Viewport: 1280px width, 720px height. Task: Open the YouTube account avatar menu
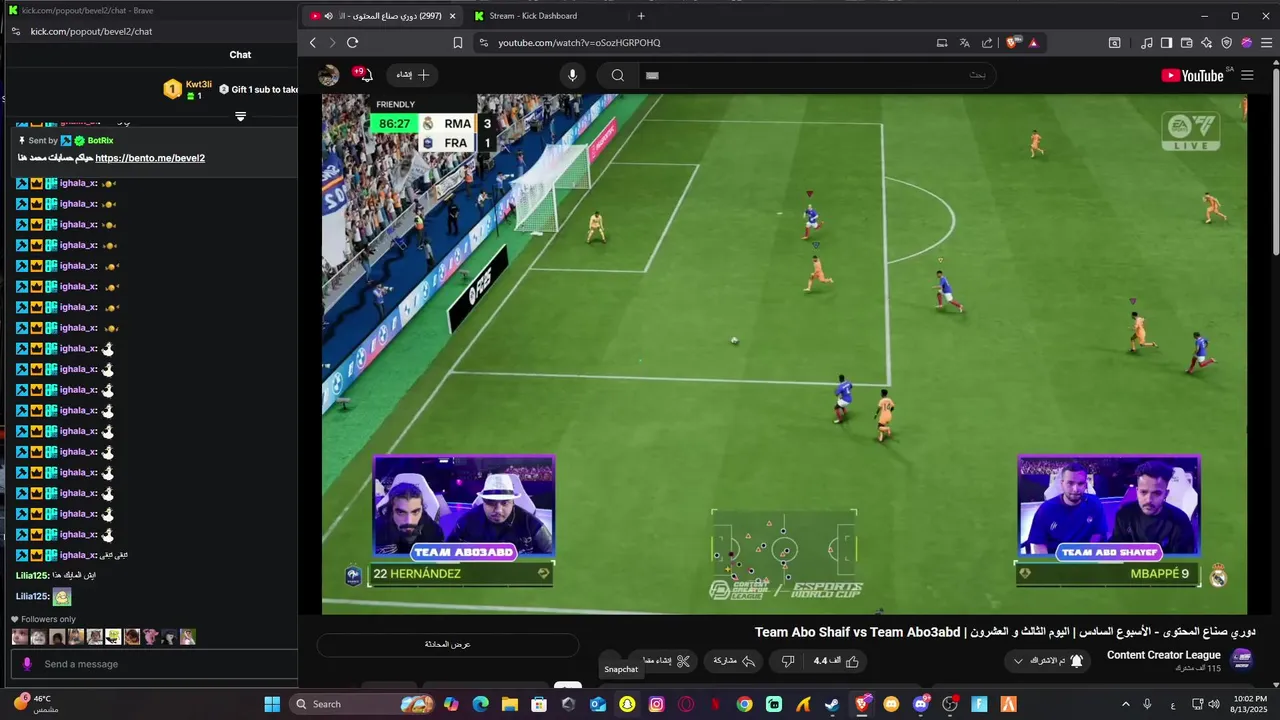click(x=329, y=75)
